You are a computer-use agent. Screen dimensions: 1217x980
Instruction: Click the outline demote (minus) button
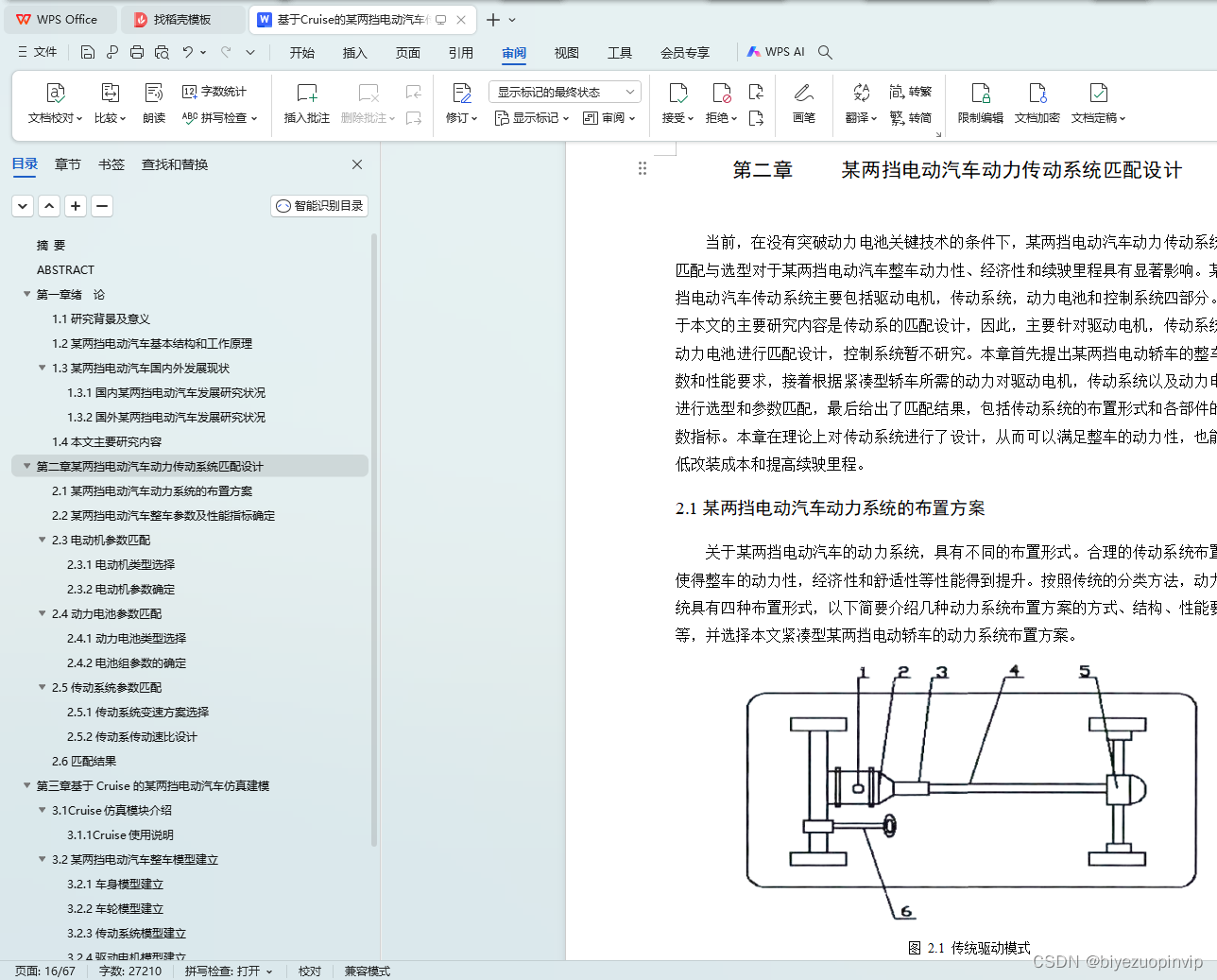pyautogui.click(x=103, y=206)
